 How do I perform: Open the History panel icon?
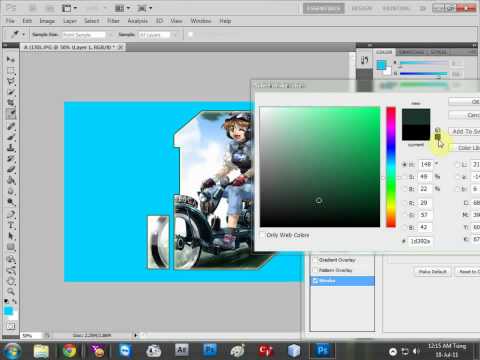coord(364,60)
